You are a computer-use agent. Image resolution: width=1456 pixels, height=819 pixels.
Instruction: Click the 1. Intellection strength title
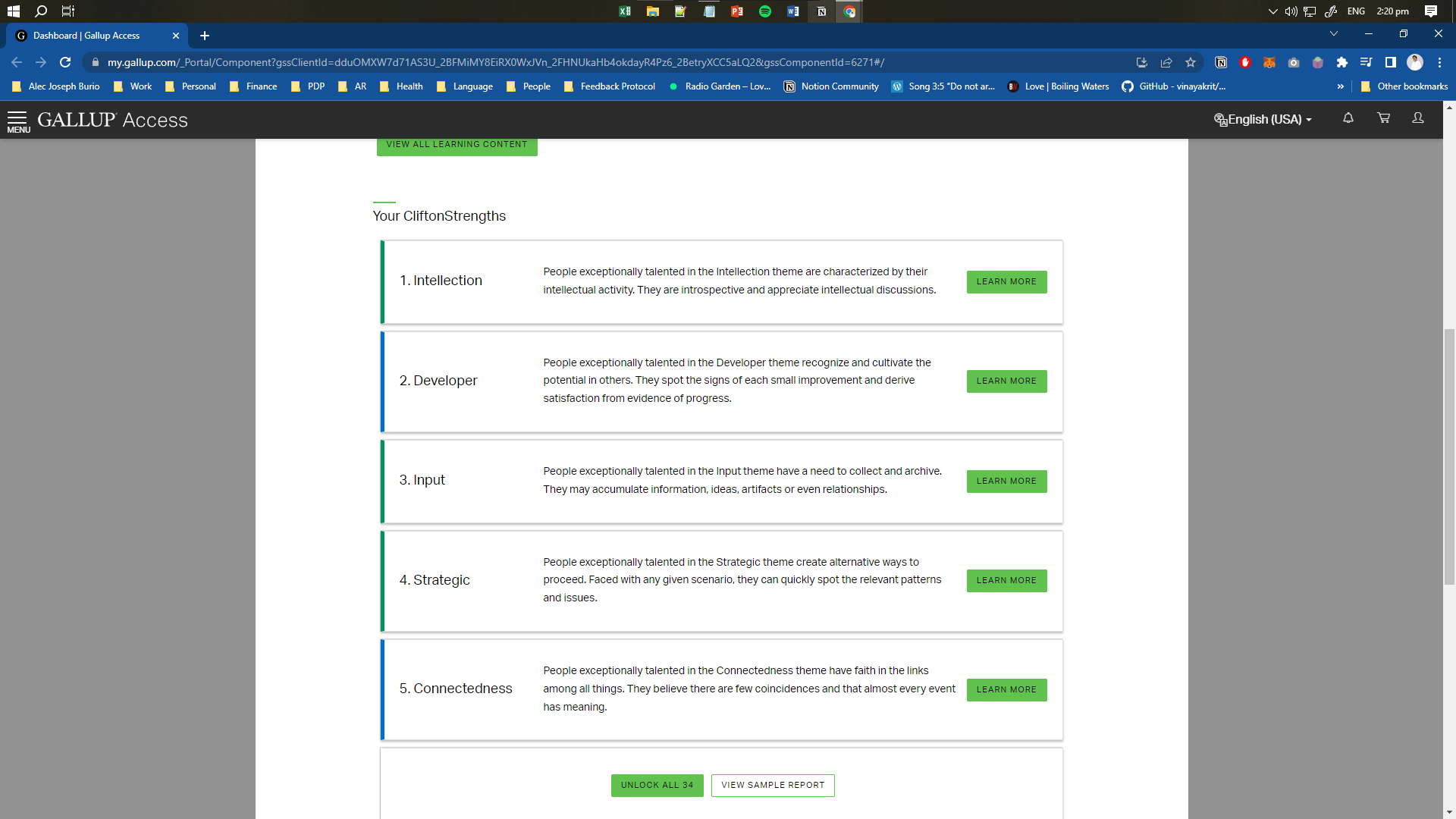(441, 281)
